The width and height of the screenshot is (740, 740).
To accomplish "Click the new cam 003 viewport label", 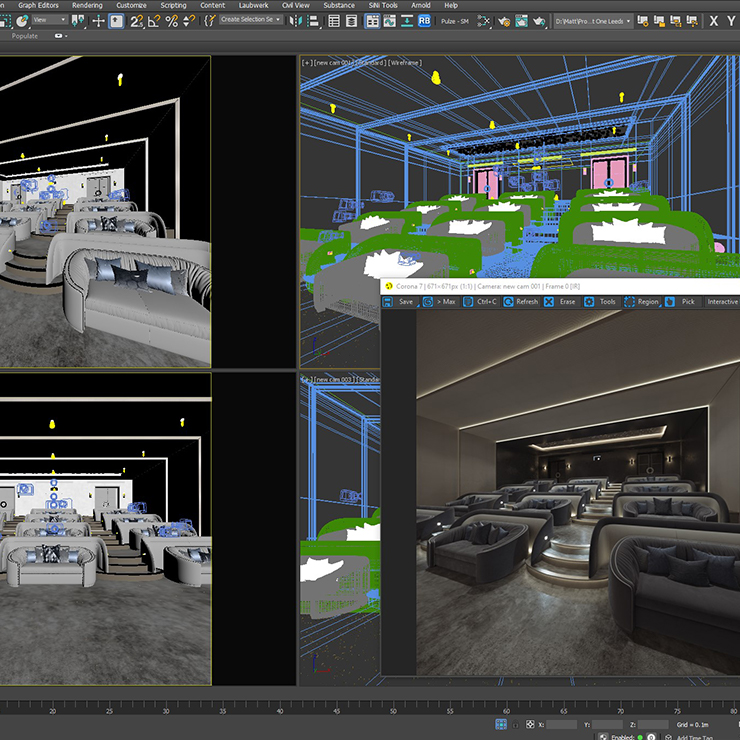I will click(x=334, y=379).
